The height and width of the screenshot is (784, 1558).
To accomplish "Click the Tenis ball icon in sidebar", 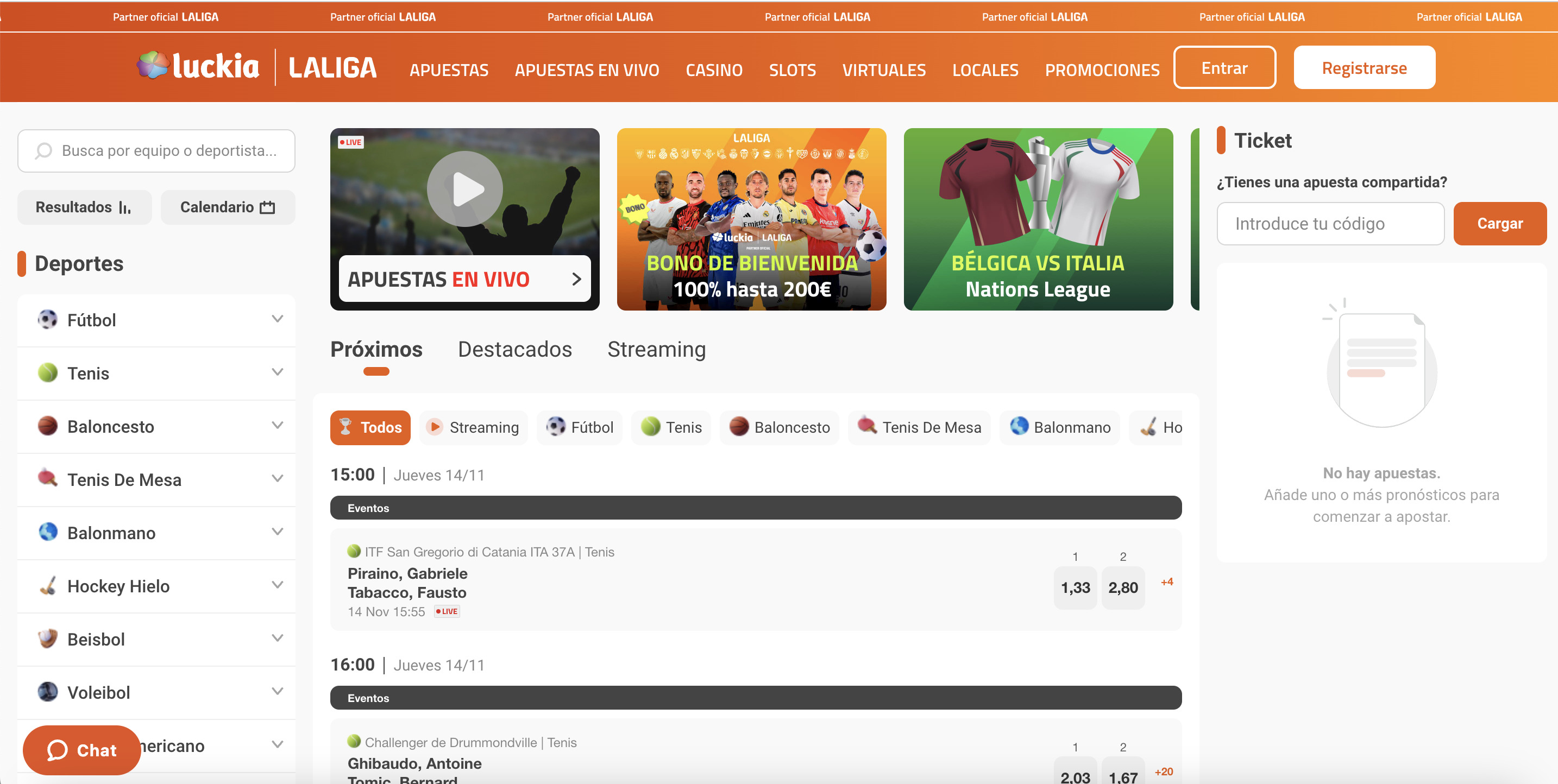I will point(48,372).
